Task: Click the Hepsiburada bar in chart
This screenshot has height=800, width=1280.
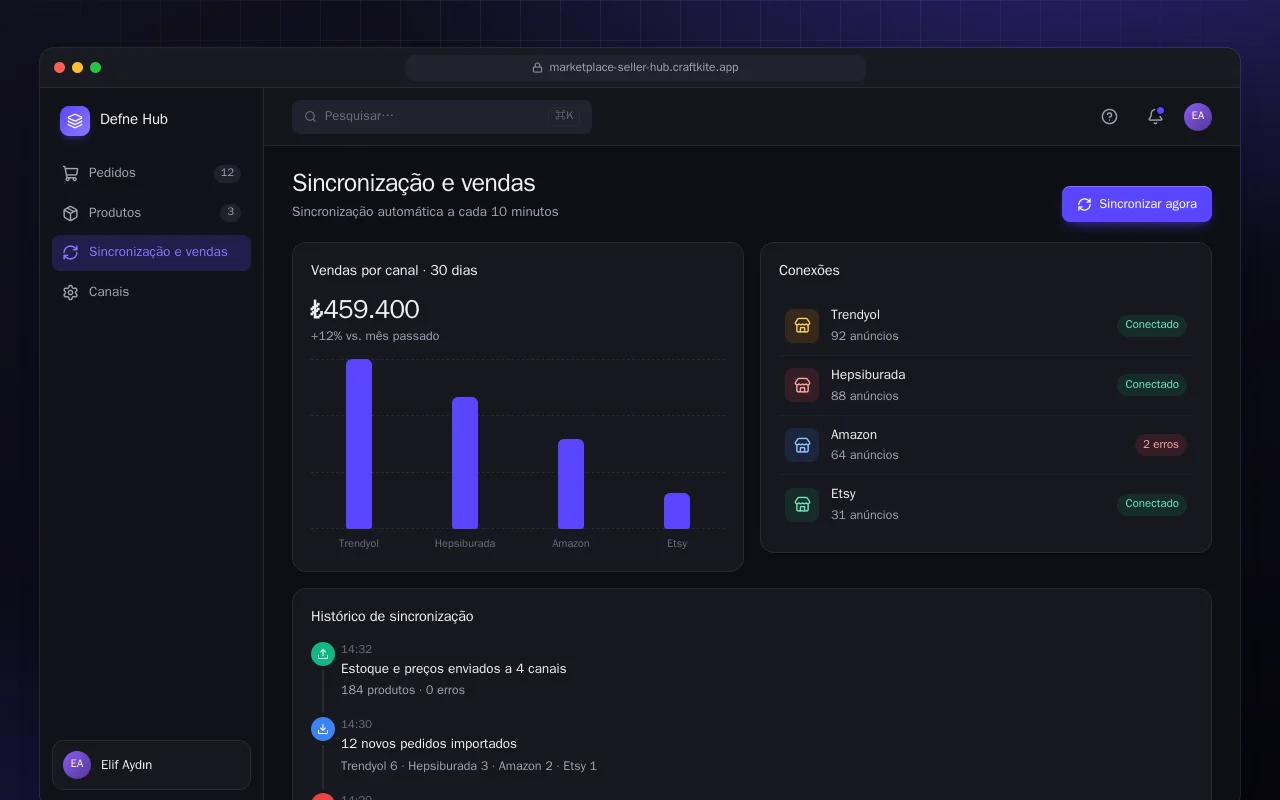Action: point(465,463)
